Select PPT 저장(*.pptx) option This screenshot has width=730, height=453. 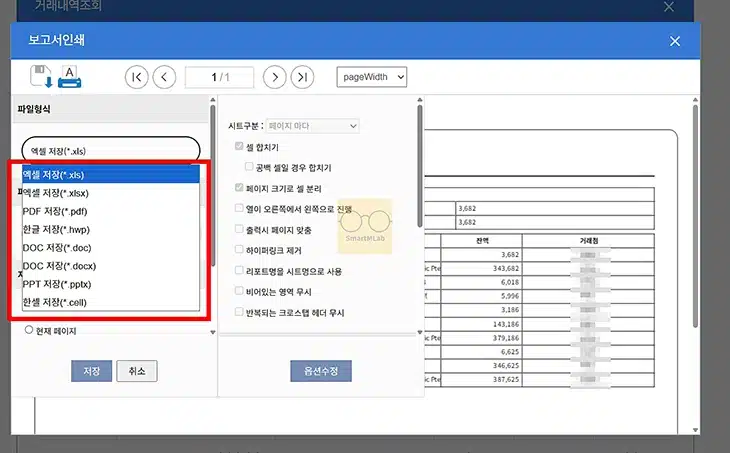tap(111, 284)
